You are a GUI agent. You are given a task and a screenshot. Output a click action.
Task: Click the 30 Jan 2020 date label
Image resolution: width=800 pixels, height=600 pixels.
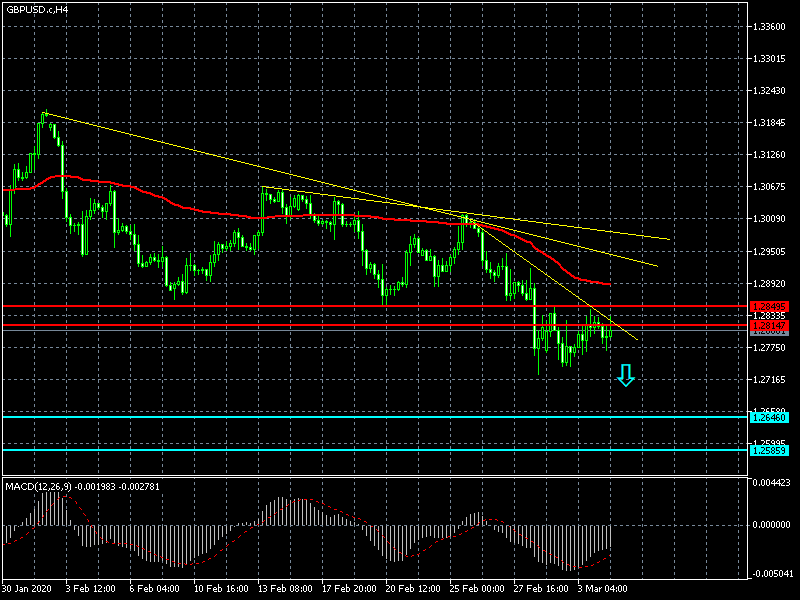point(29,589)
